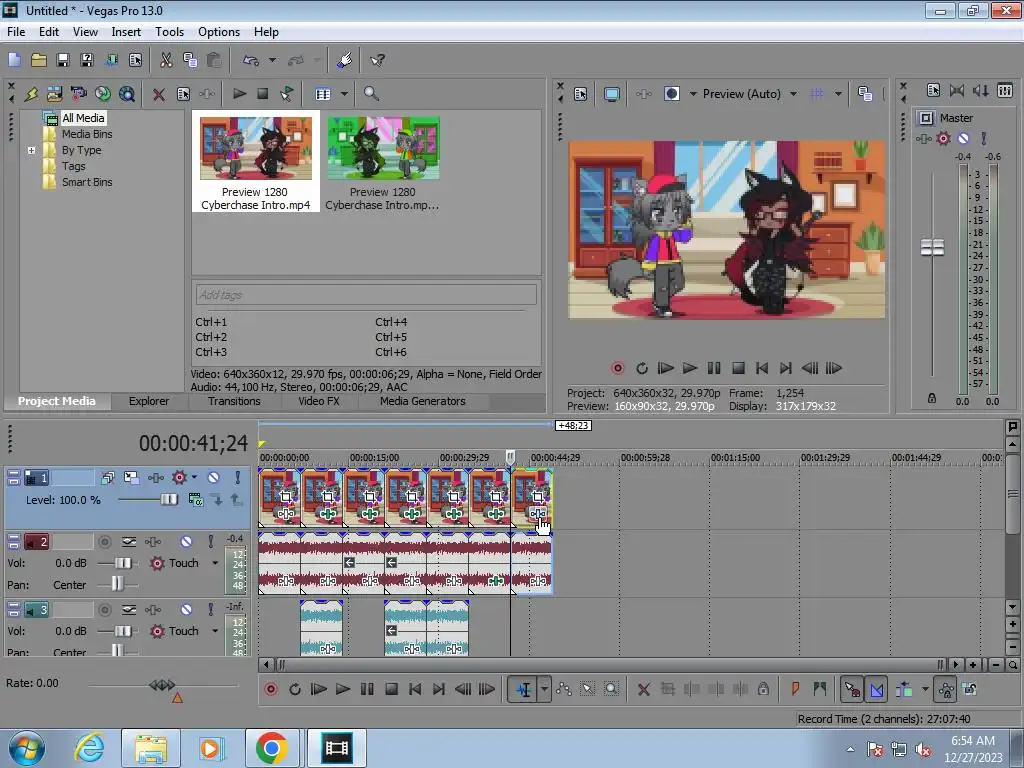Toggle Preview on External Monitor icon
Screen dimensions: 1024x768
click(x=611, y=94)
